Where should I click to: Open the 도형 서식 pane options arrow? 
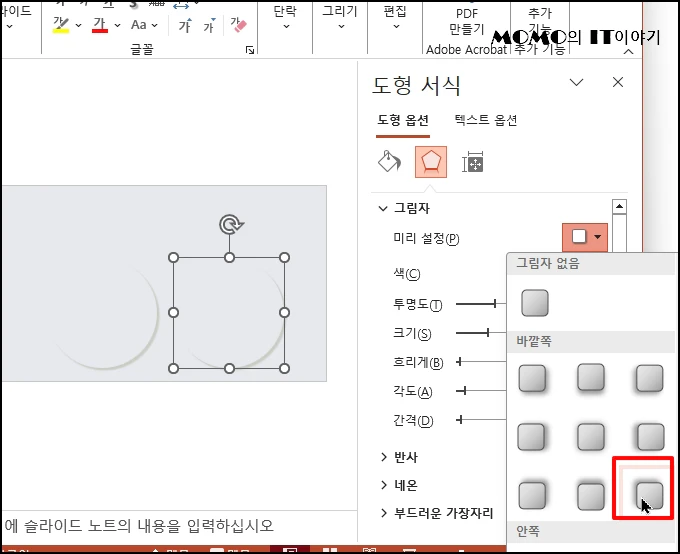[576, 82]
